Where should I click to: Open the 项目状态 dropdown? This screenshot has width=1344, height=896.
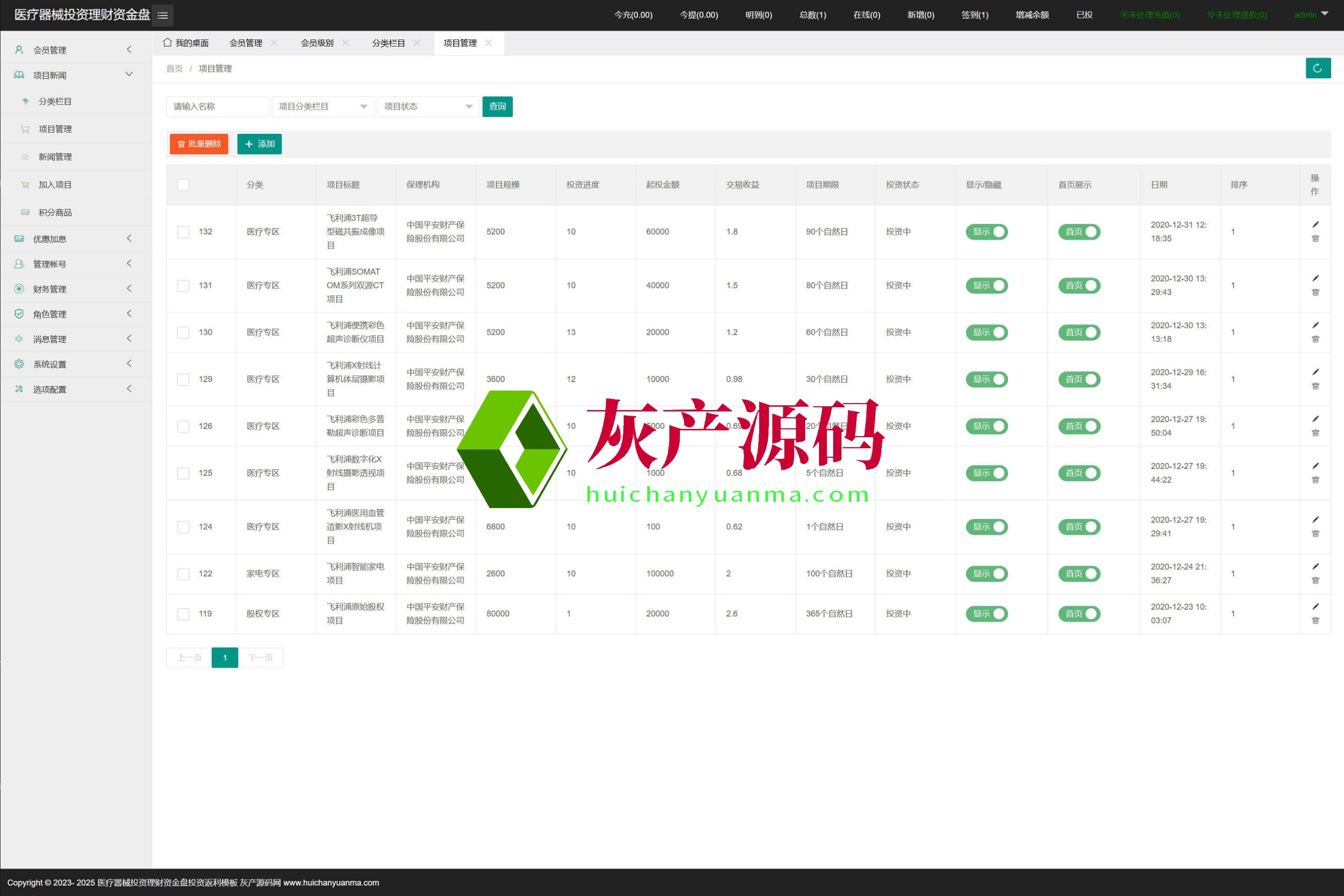(428, 107)
